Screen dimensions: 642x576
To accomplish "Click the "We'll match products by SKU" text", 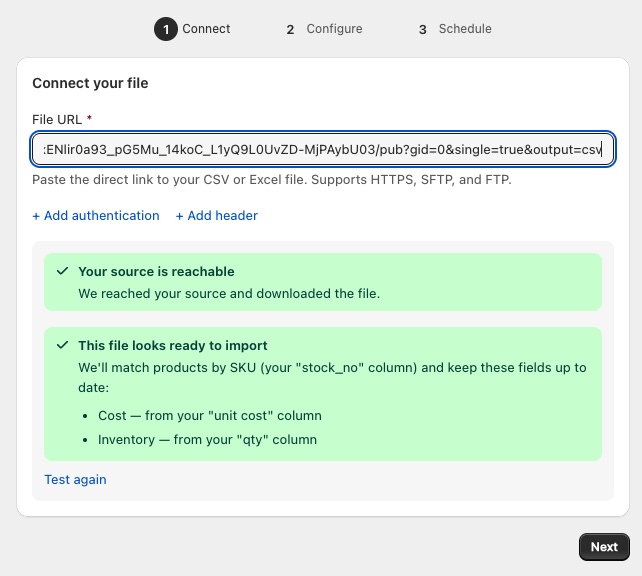I will (332, 377).
